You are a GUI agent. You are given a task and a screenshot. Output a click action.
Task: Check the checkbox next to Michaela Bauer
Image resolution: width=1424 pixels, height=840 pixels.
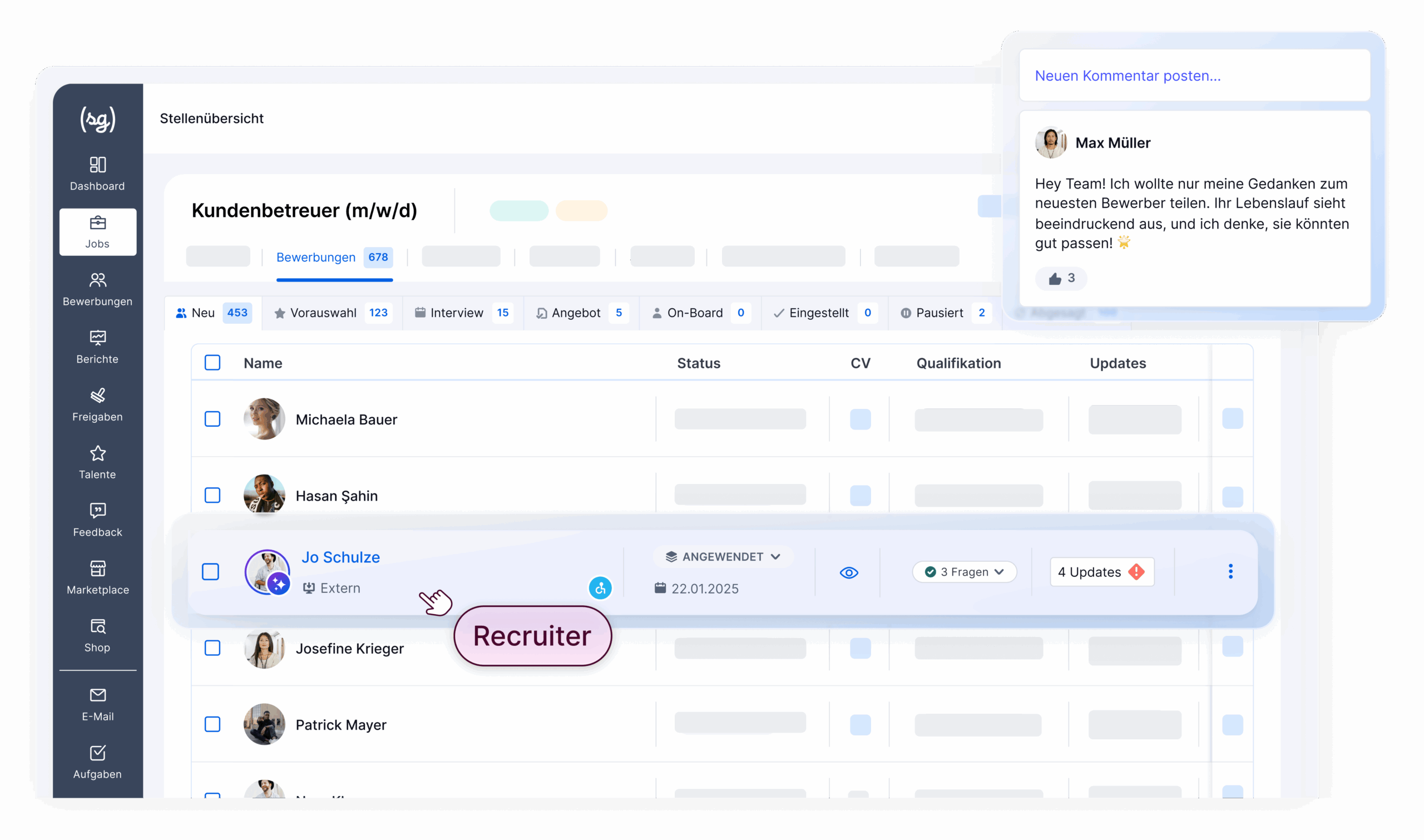[212, 419]
